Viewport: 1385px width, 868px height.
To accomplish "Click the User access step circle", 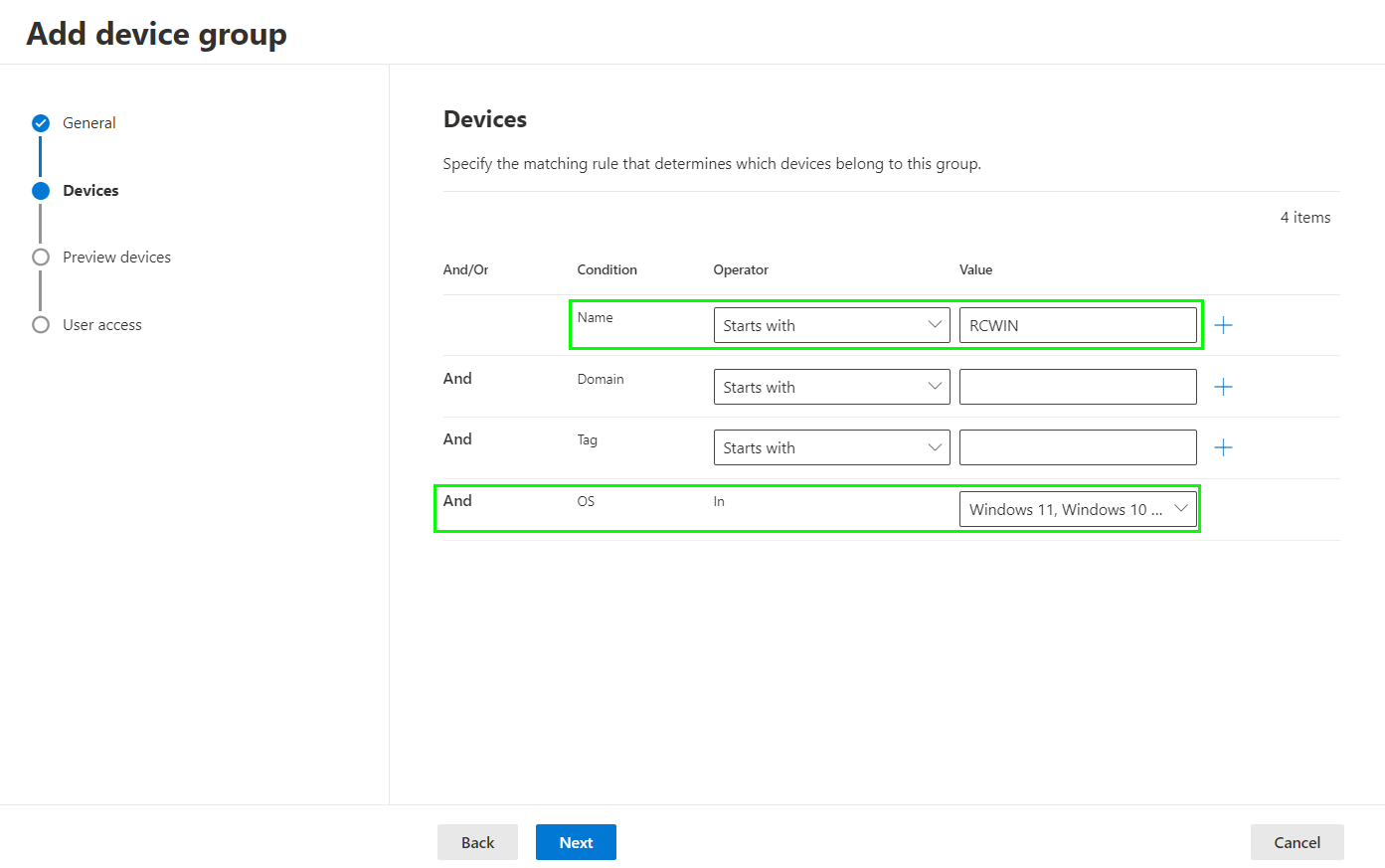I will (41, 325).
